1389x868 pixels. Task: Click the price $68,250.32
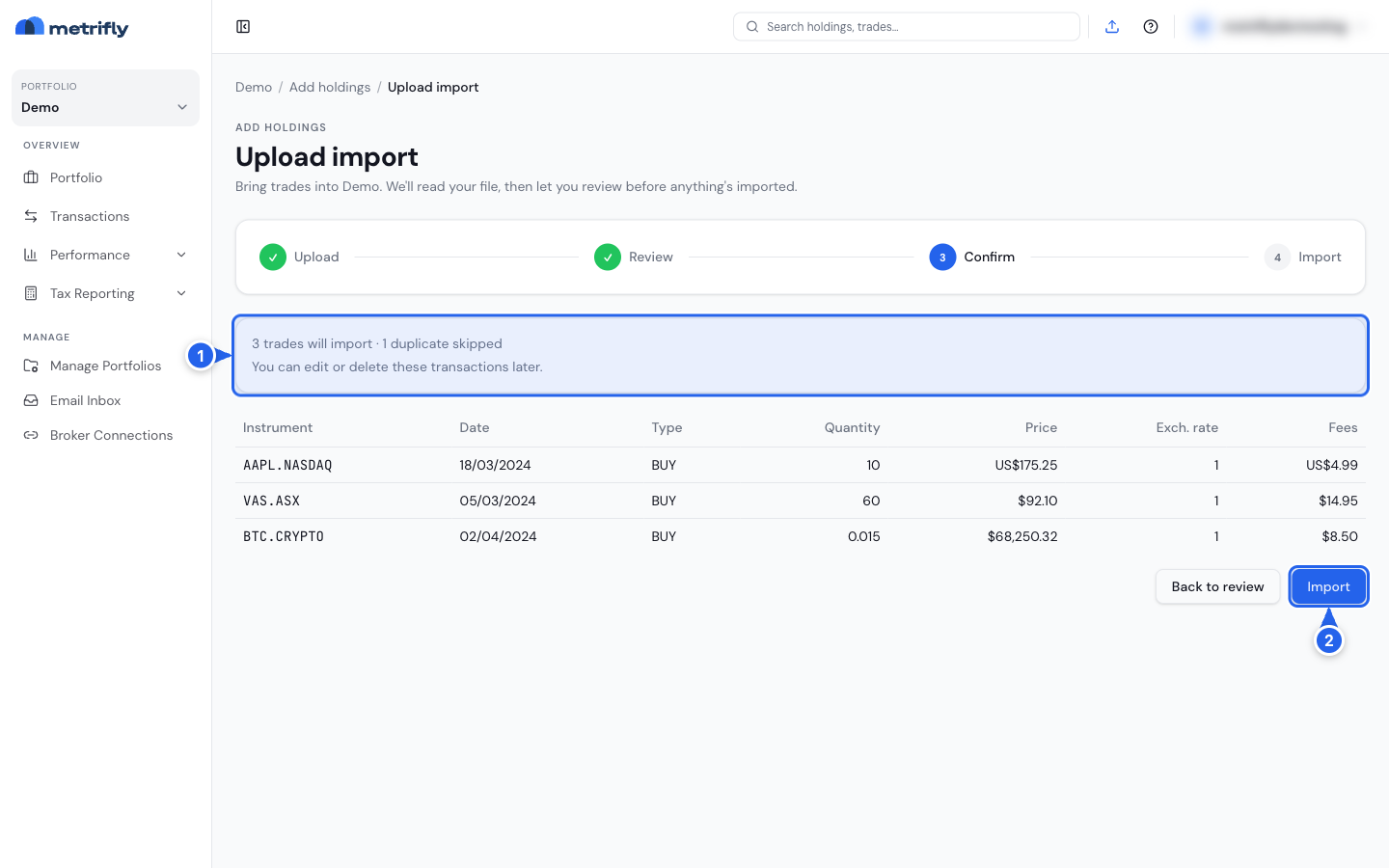pos(1022,536)
